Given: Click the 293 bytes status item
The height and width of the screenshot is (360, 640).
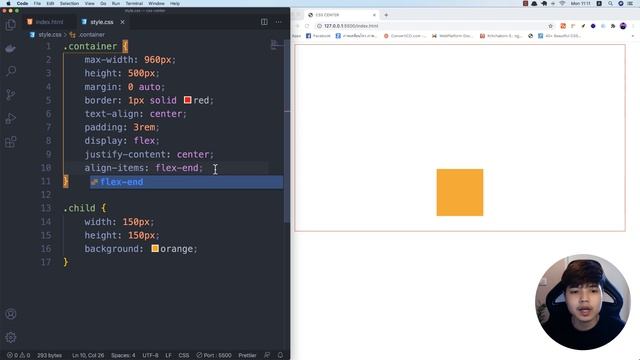Looking at the screenshot, I should click(49, 355).
